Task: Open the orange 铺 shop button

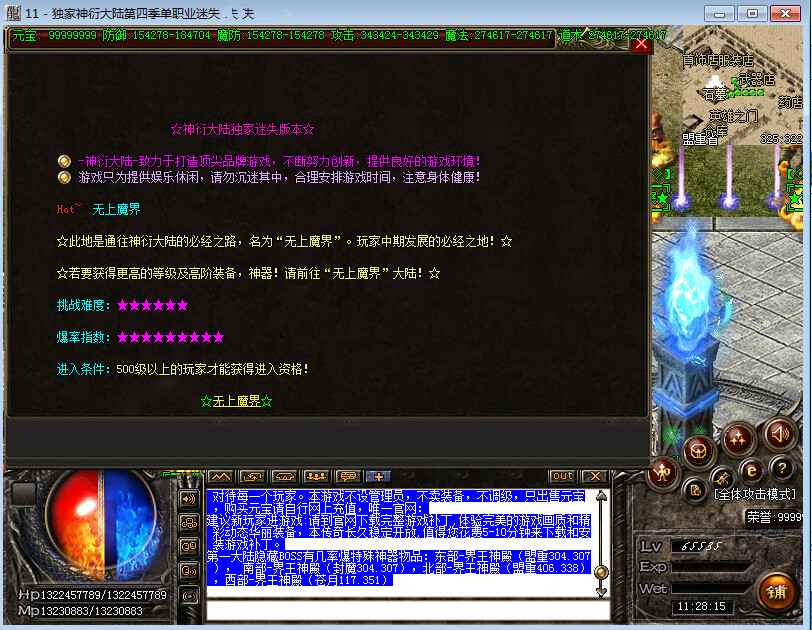Action: (776, 590)
